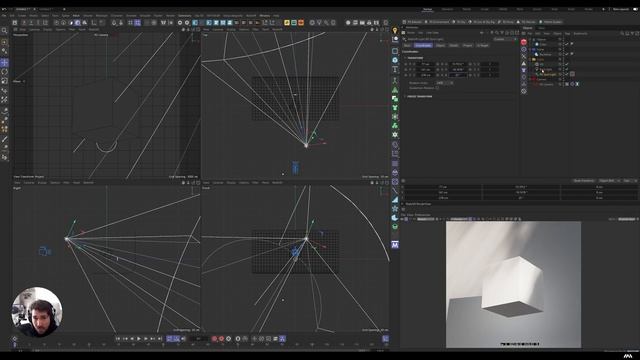640x360 pixels.
Task: Toggle the Autokeying red button
Action: [x=221, y=339]
